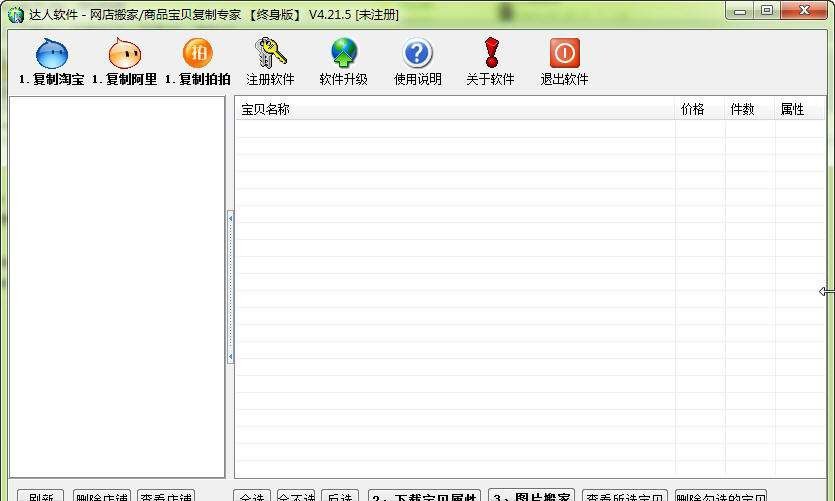This screenshot has height=501, width=835.
Task: Maximize the 达人软件 window
Action: click(767, 11)
